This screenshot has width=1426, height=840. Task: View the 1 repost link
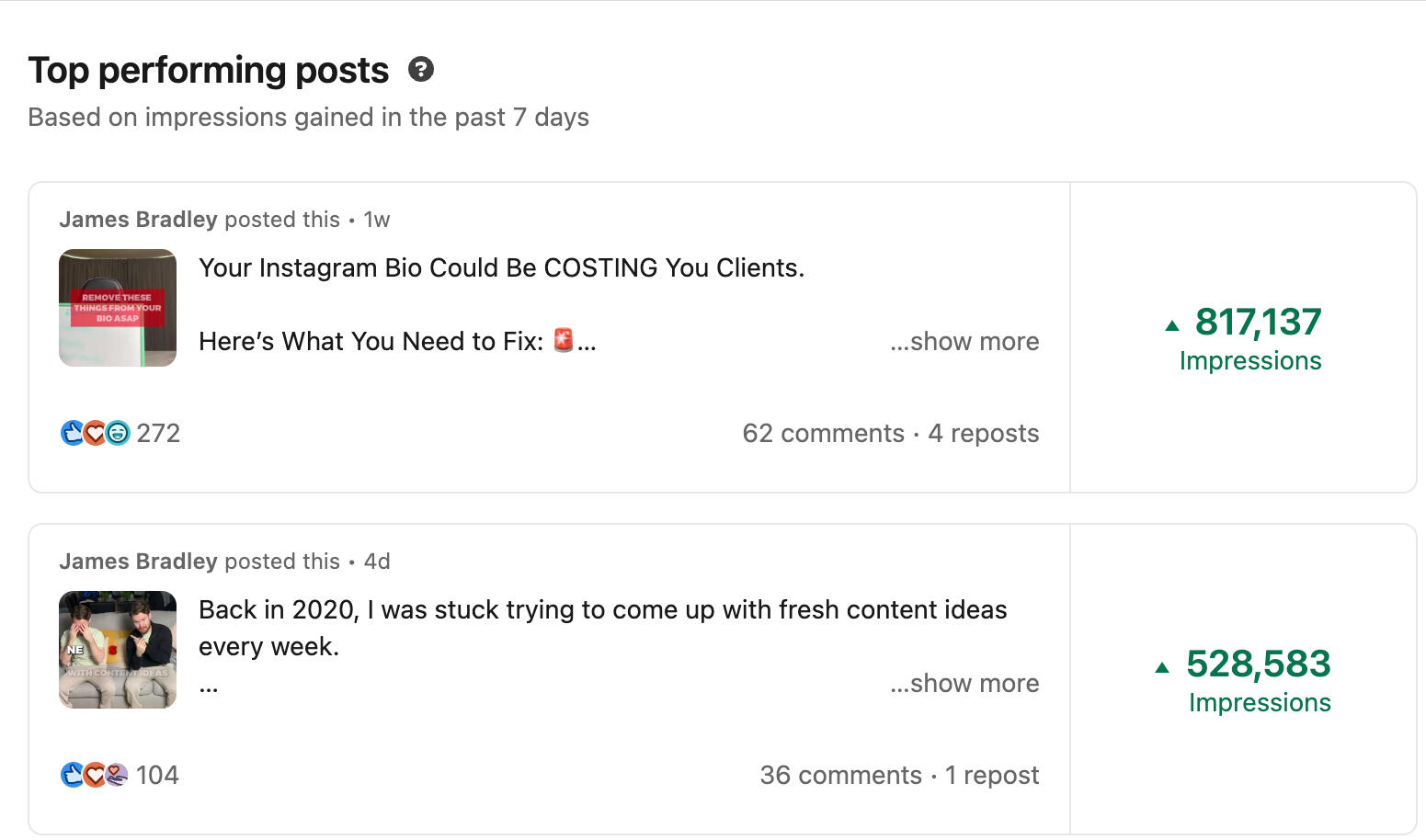[992, 775]
